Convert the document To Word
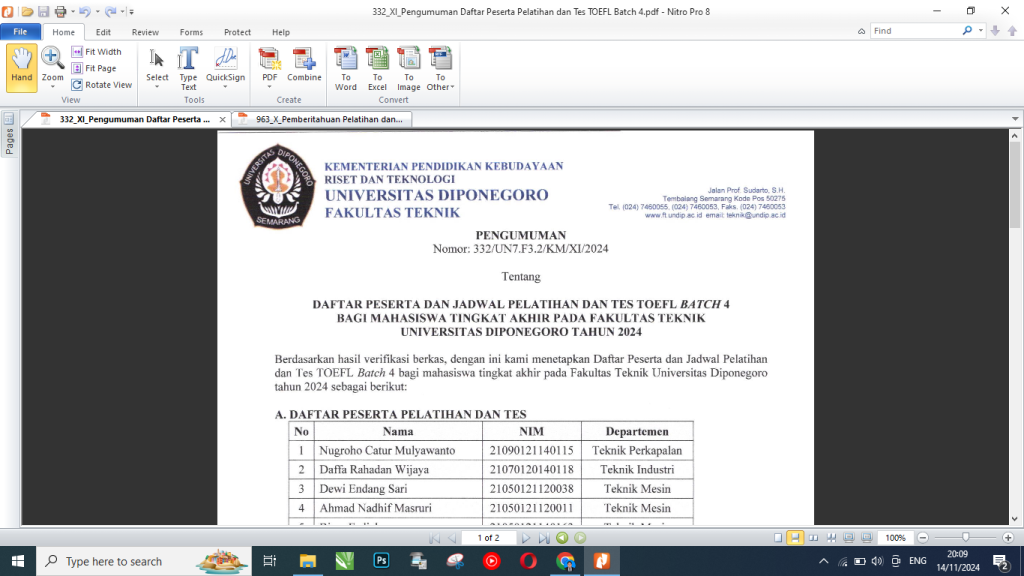The width and height of the screenshot is (1024, 576). tap(345, 69)
